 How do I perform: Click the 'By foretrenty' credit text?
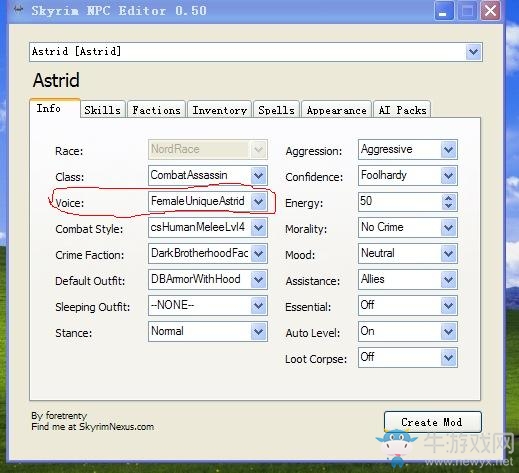point(59,416)
